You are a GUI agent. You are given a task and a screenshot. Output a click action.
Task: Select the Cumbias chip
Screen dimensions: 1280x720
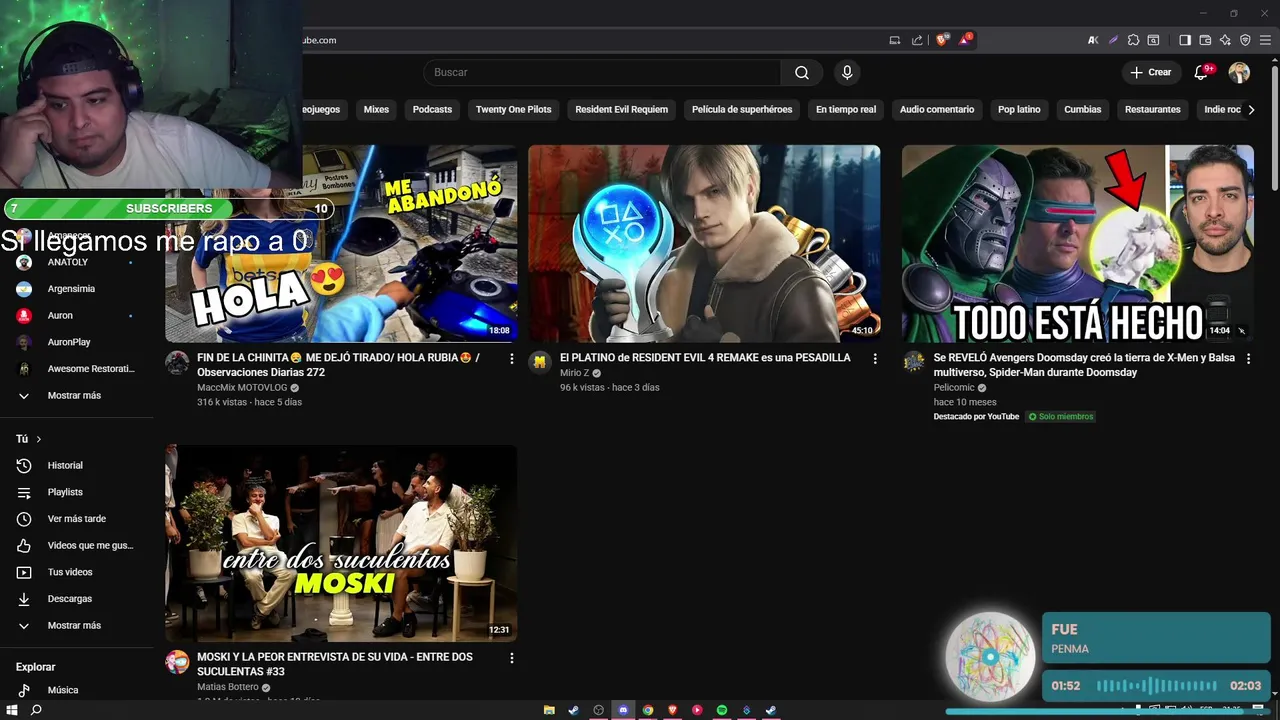[x=1082, y=109]
